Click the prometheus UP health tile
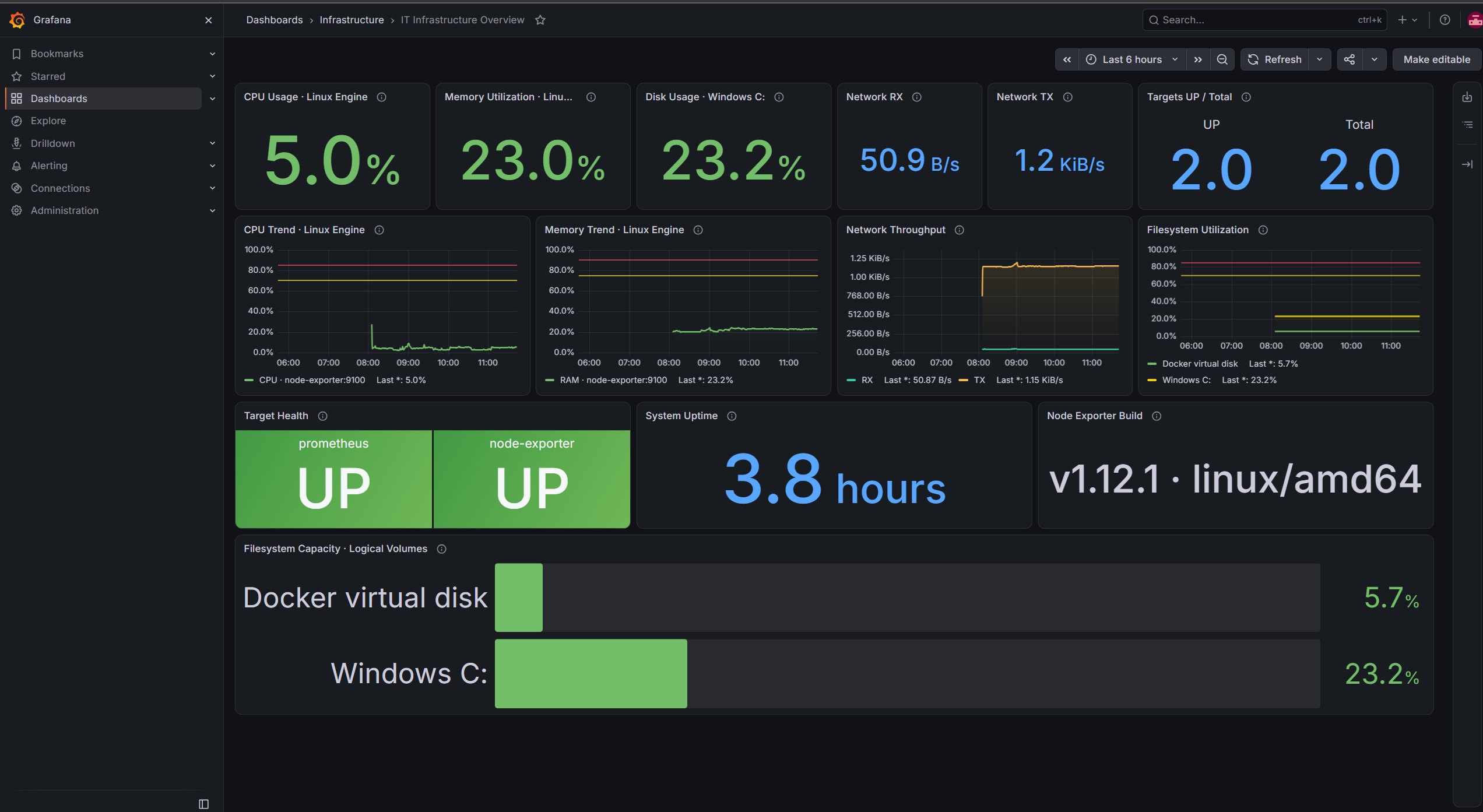Screen dimensions: 1483x812 click(x=333, y=479)
